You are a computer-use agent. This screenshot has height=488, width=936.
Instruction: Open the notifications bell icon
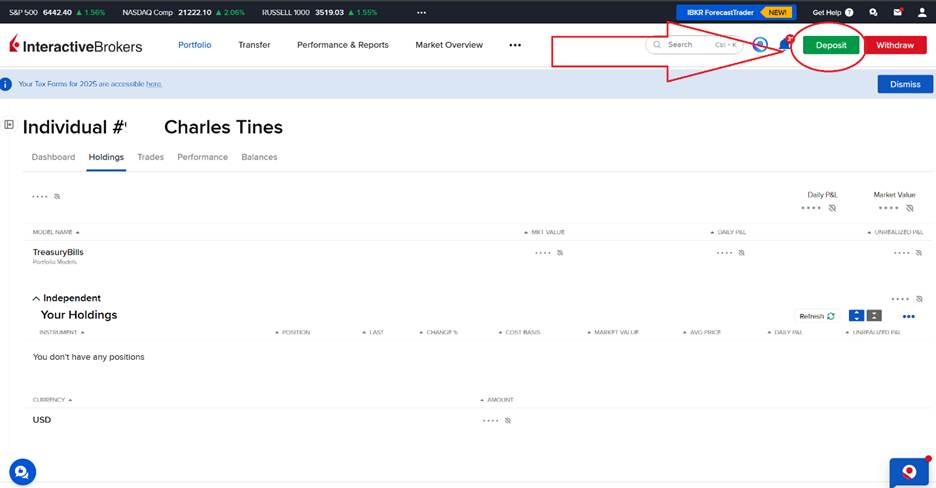pyautogui.click(x=785, y=45)
